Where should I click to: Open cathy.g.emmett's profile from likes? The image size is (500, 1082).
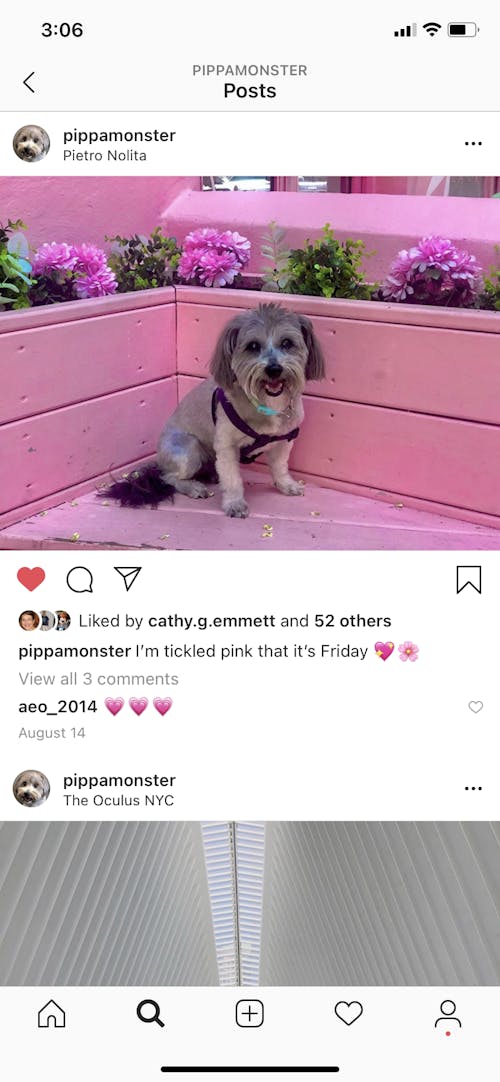tap(212, 621)
